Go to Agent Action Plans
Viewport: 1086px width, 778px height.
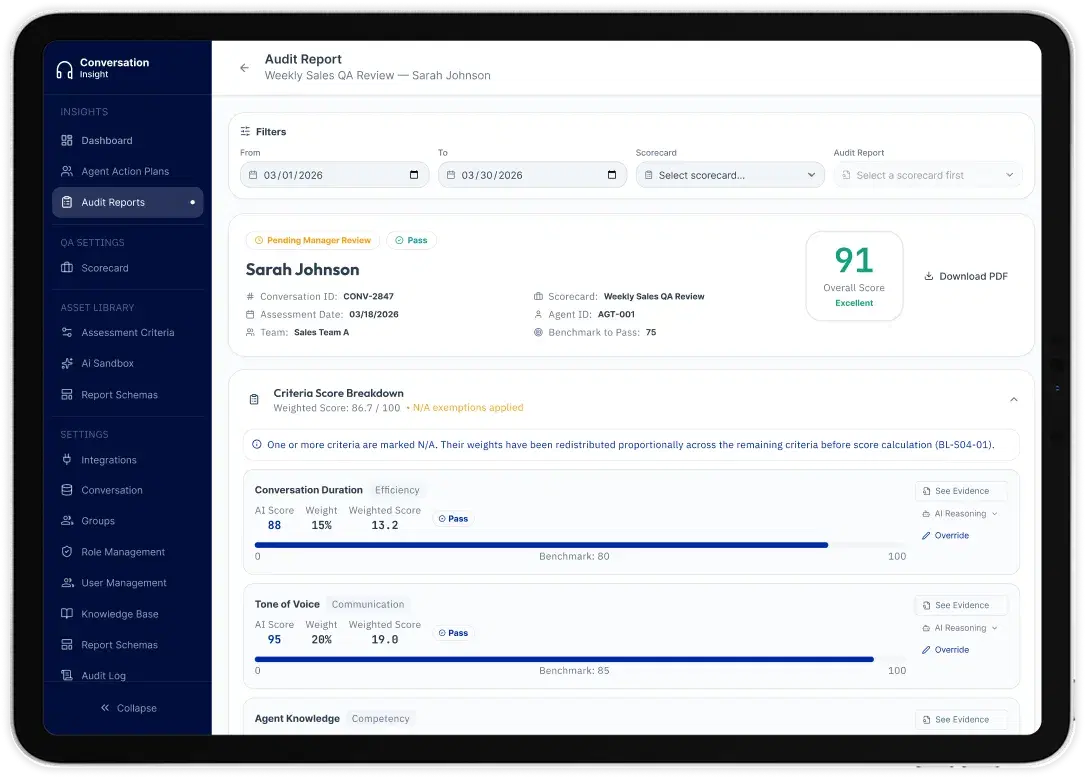click(x=127, y=171)
